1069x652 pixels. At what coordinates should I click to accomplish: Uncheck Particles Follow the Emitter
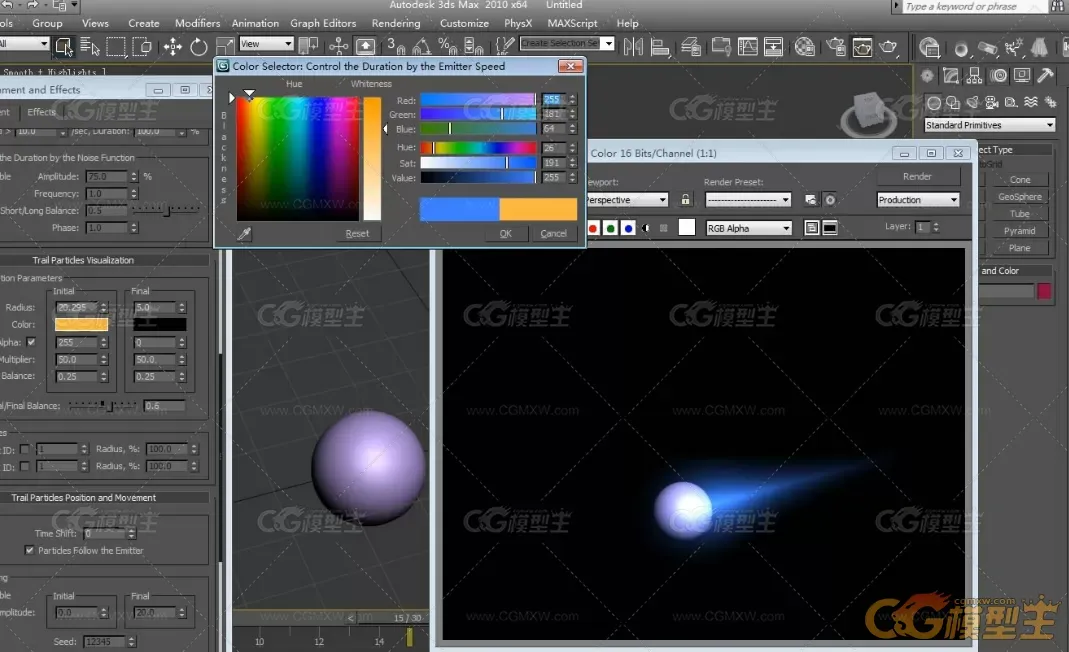click(x=29, y=550)
